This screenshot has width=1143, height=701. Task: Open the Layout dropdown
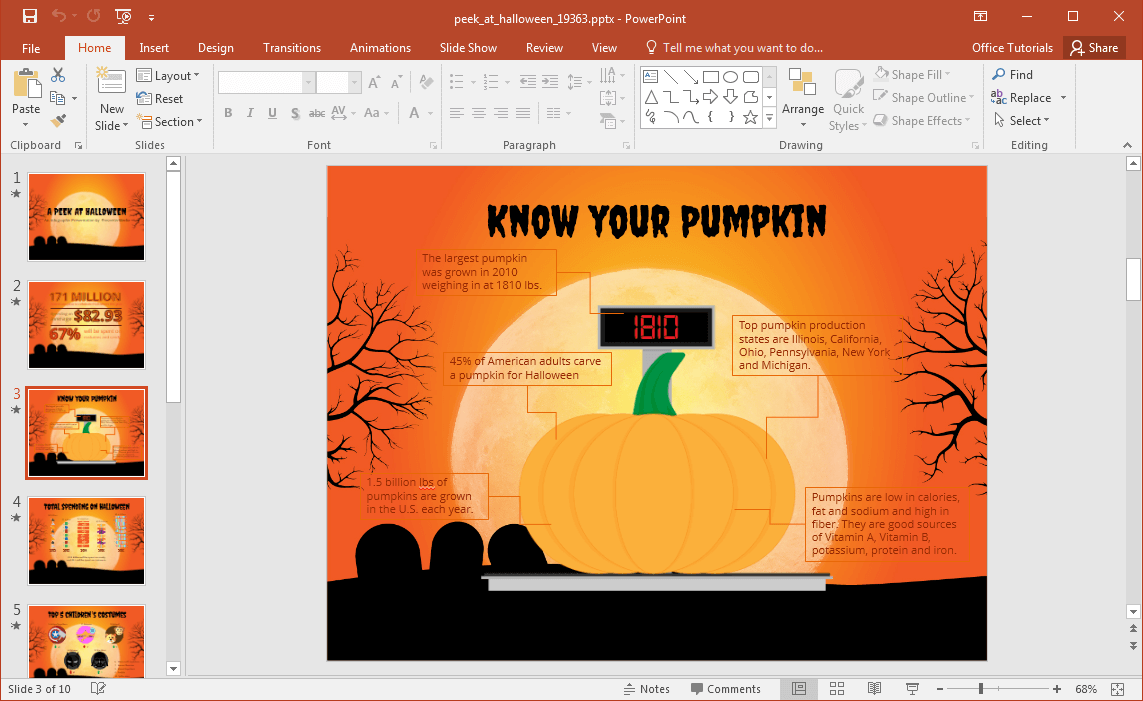coord(169,75)
